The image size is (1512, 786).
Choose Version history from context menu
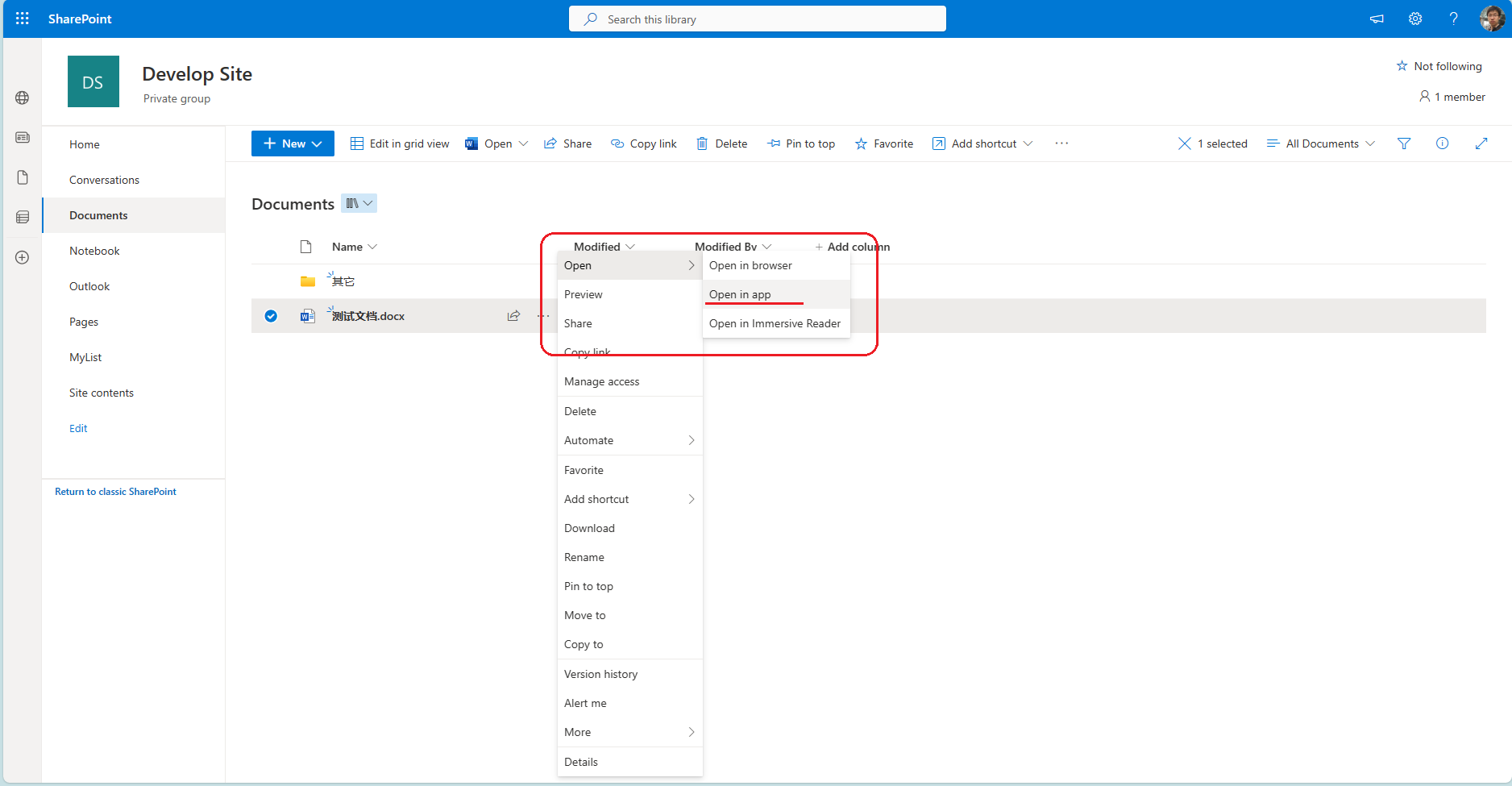click(600, 673)
